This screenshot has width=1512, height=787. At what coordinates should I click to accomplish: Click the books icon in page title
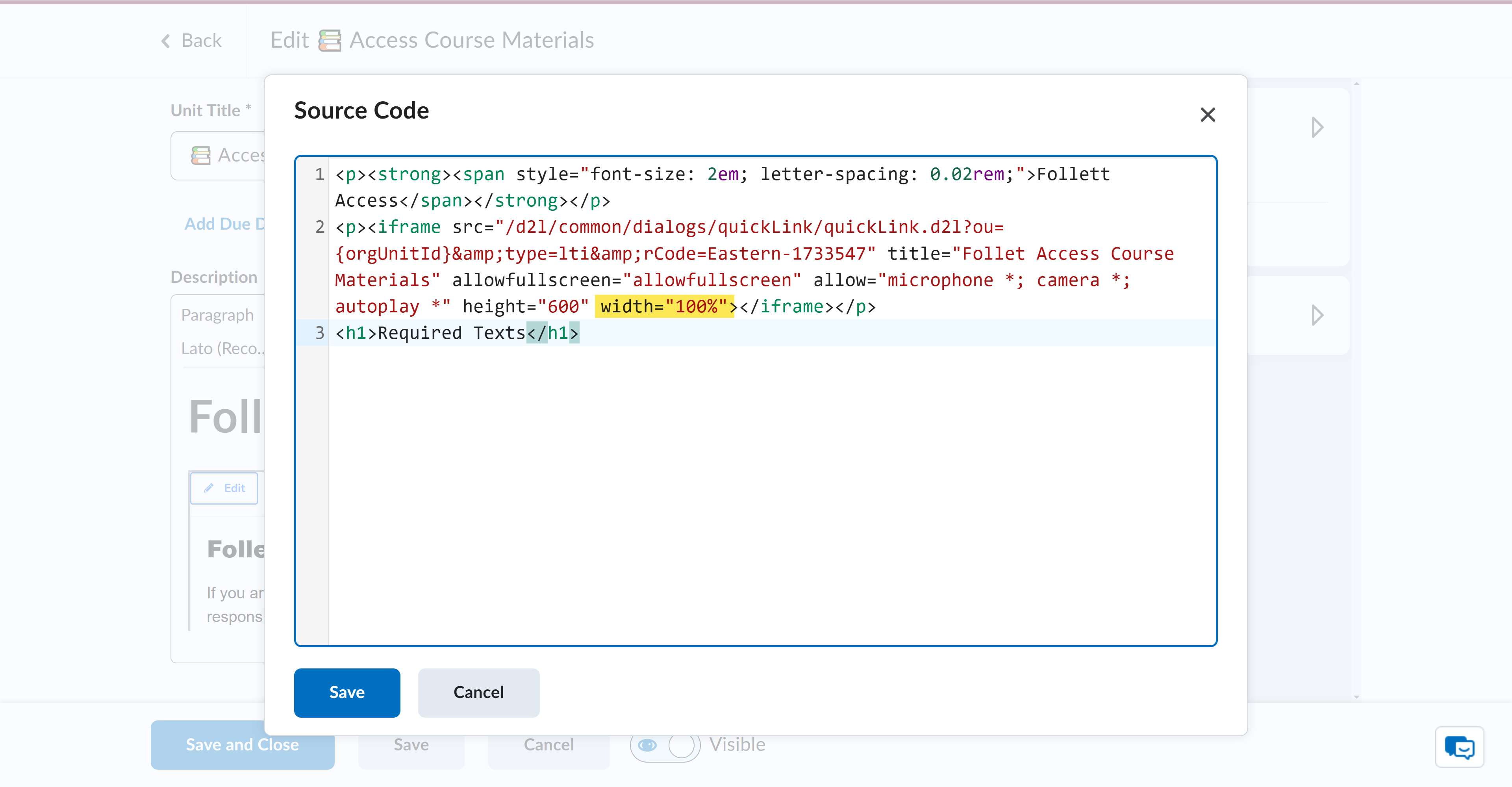click(x=329, y=41)
